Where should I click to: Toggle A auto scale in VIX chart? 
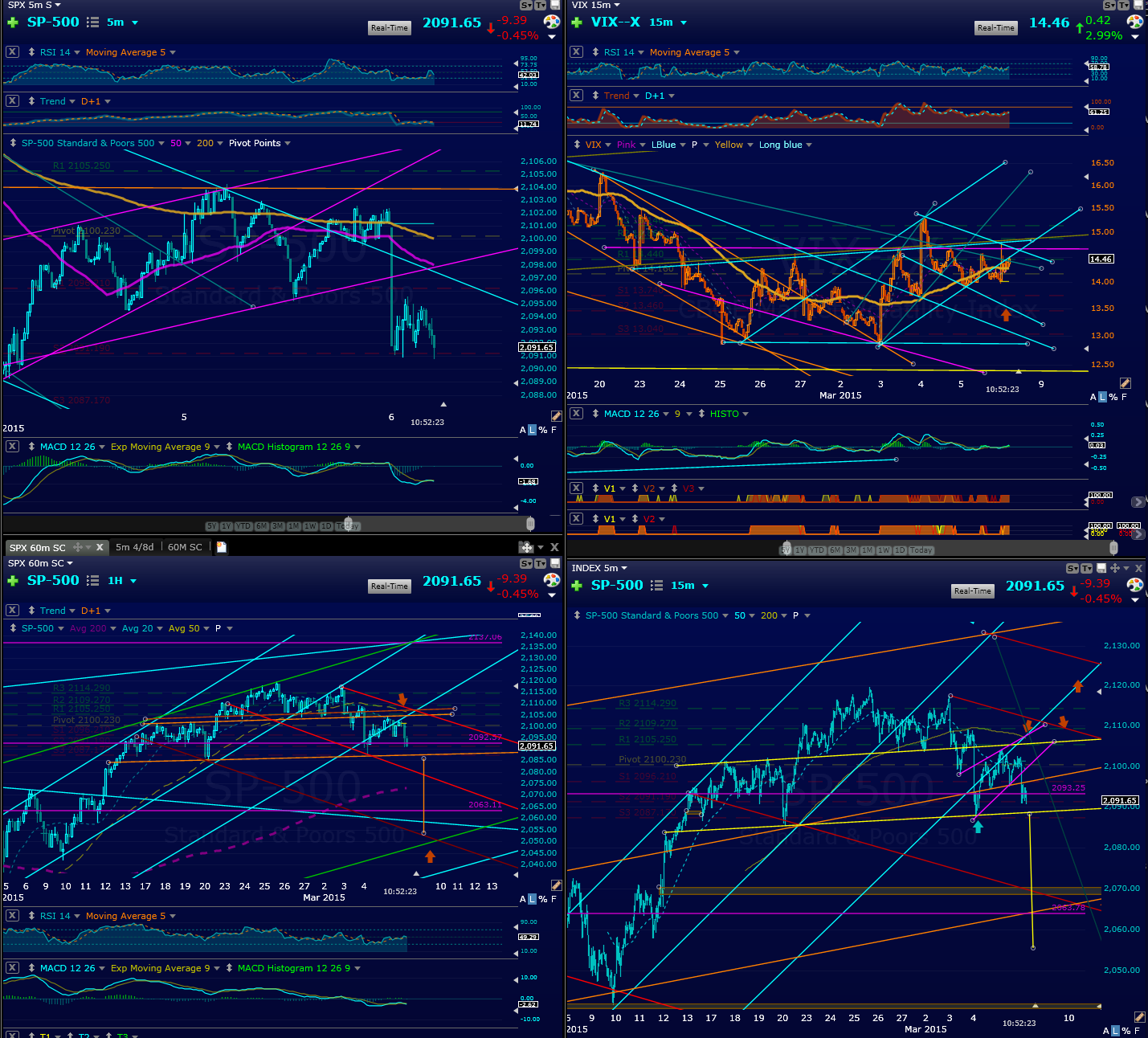coord(1093,397)
